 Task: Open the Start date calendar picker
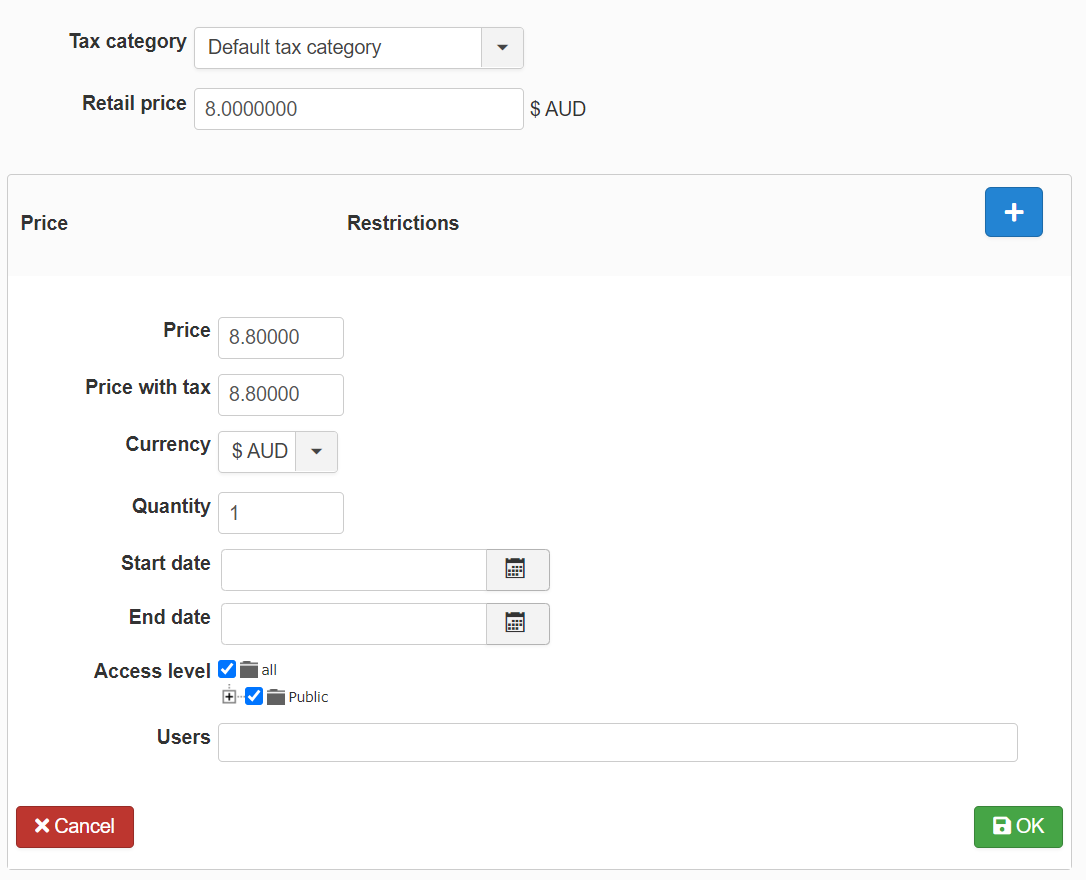516,569
